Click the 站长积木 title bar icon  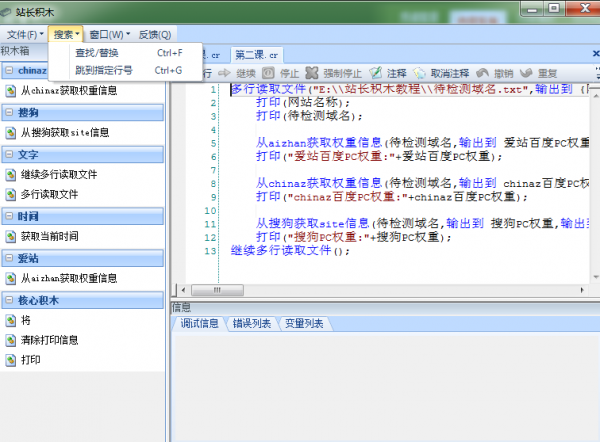[5, 12]
